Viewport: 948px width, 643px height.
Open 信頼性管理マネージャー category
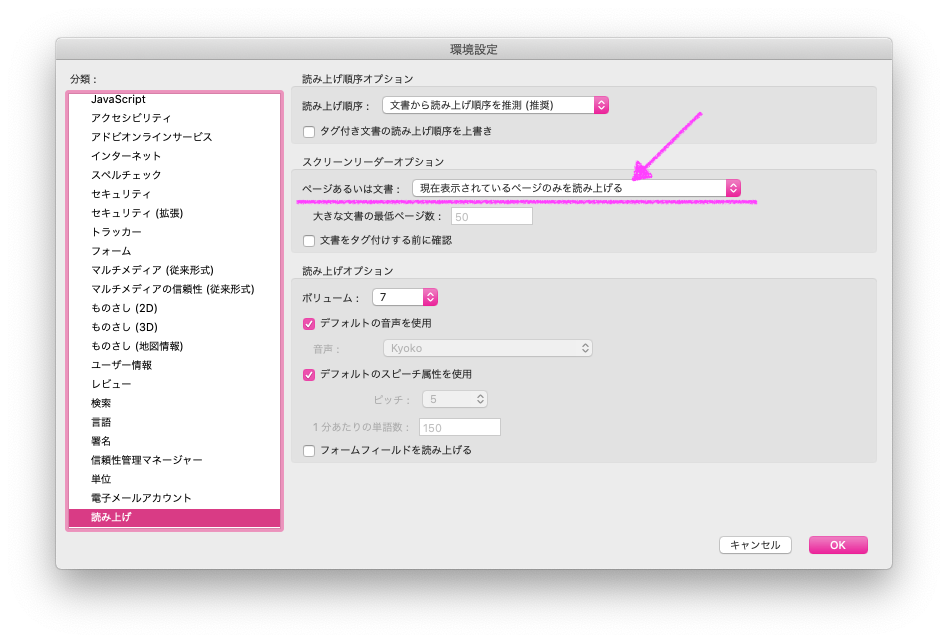click(x=174, y=460)
